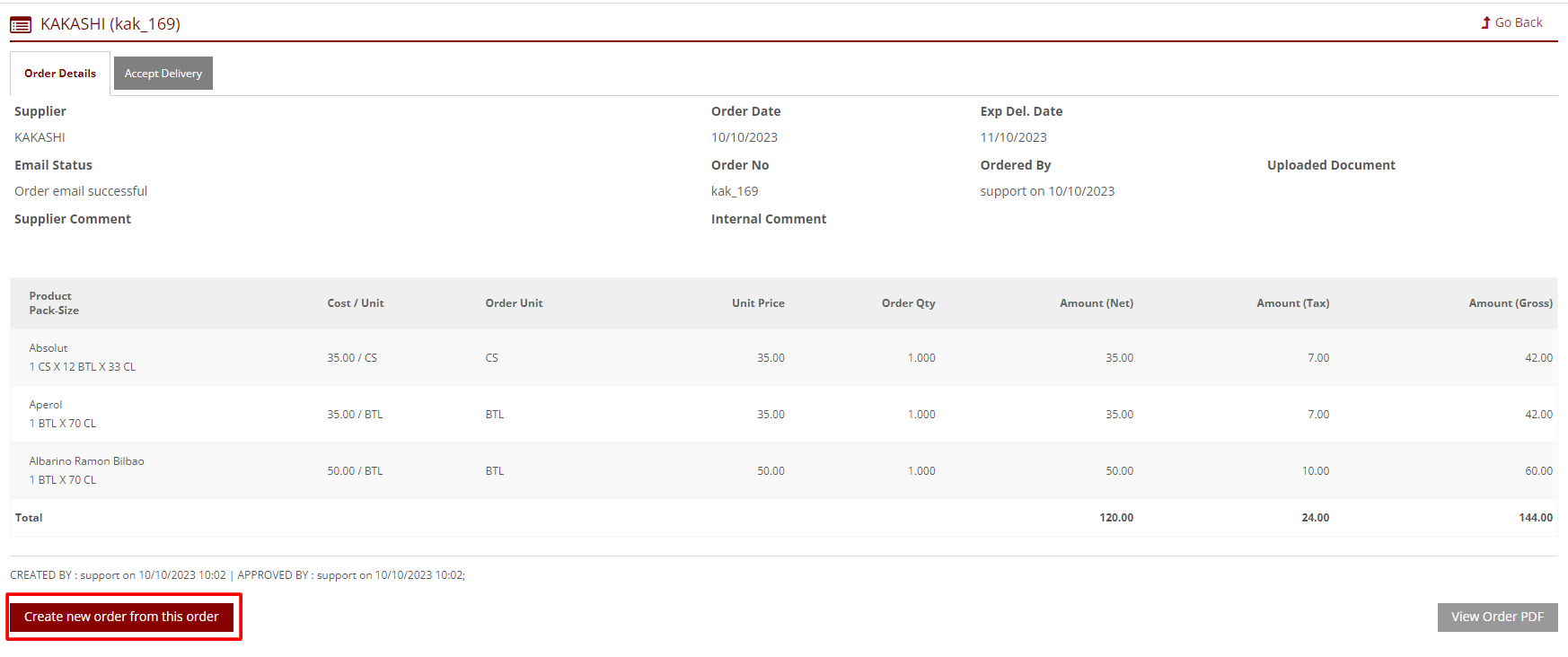Click the Absolut product row name

pos(48,348)
